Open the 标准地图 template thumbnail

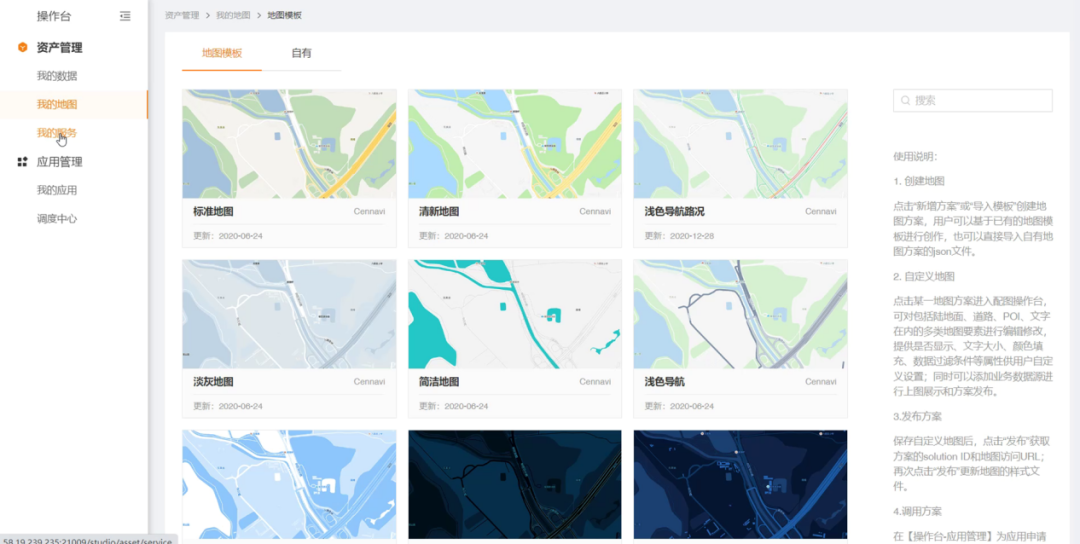click(x=289, y=144)
